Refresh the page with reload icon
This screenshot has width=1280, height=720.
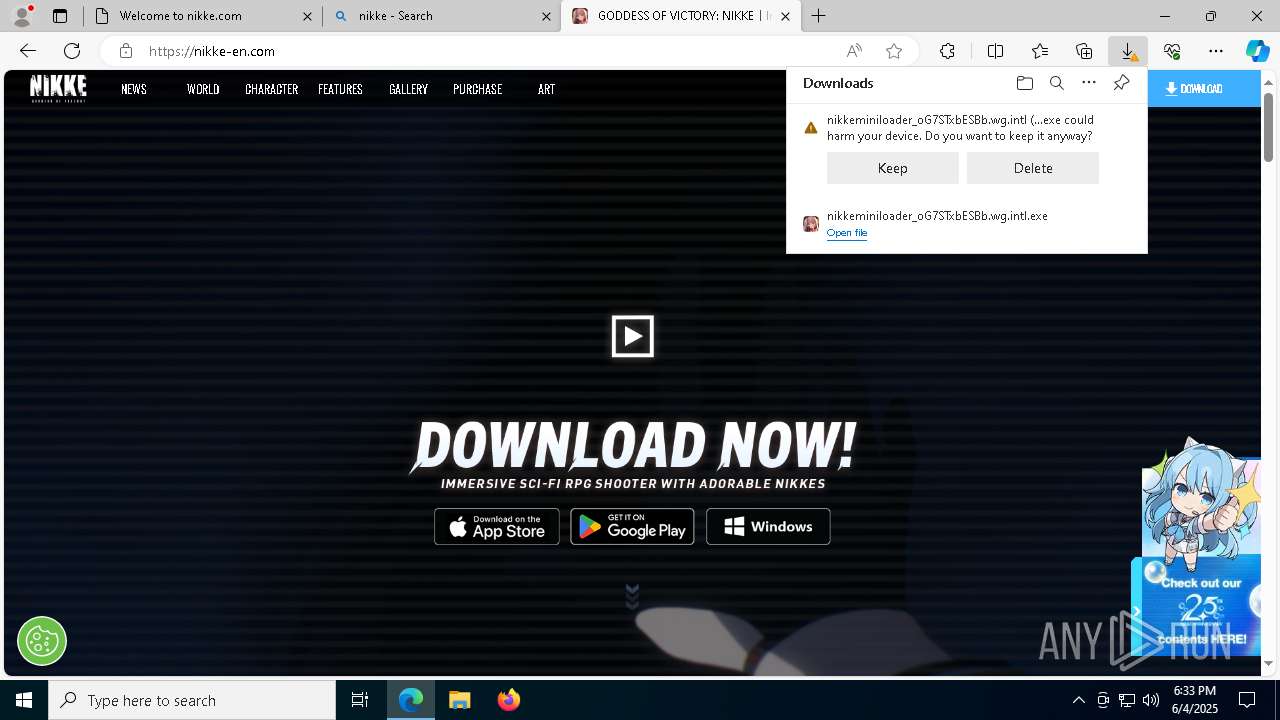pyautogui.click(x=72, y=51)
